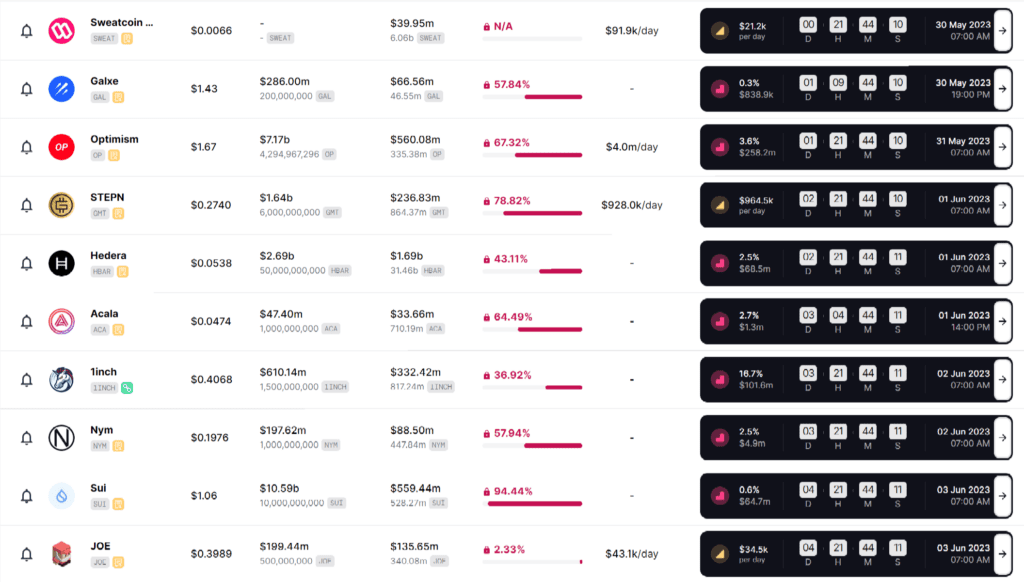
Task: Turn on the Sui alert bell
Action: coord(27,496)
